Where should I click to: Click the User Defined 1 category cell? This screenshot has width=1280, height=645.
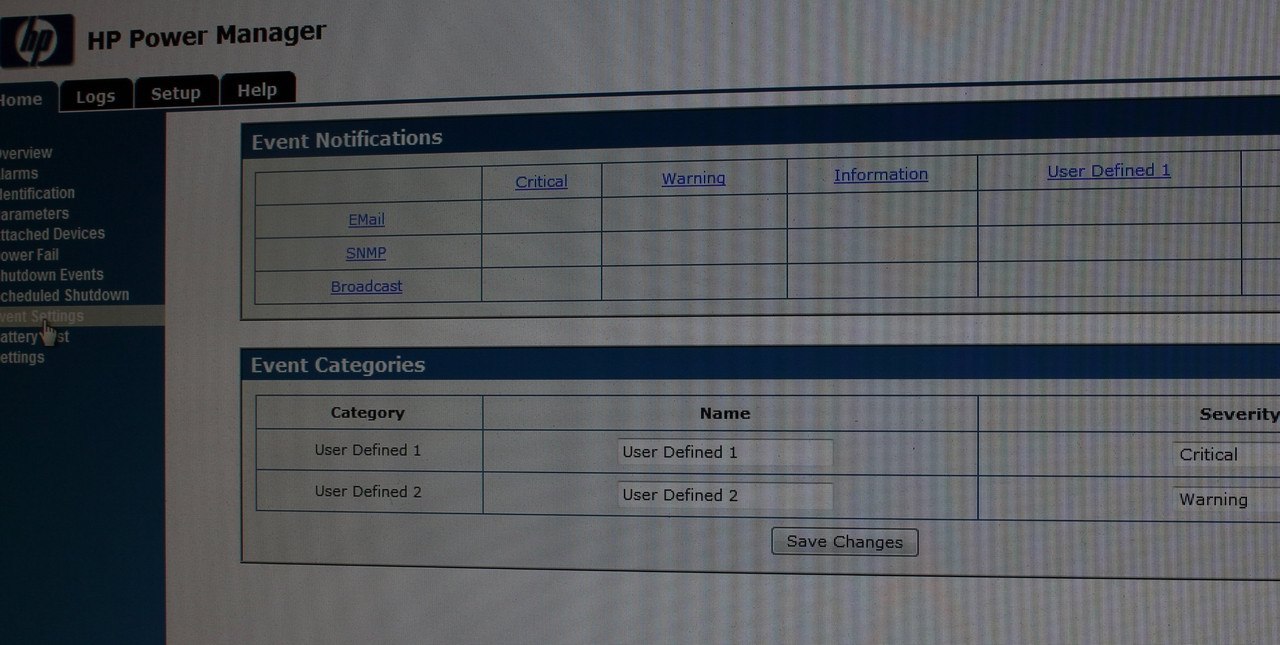coord(368,450)
